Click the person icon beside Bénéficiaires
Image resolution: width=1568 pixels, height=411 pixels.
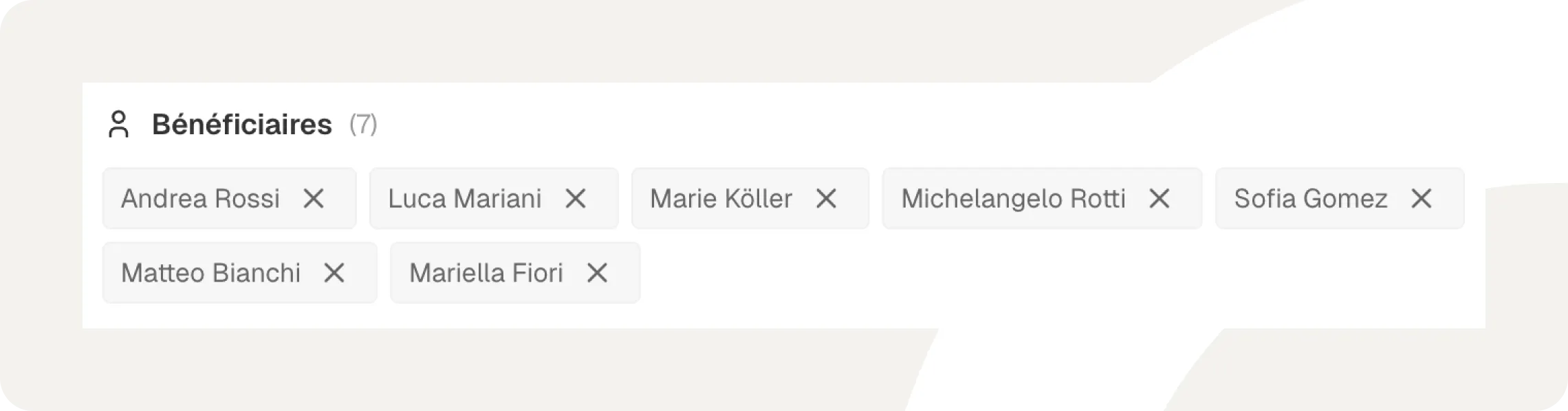(x=119, y=125)
